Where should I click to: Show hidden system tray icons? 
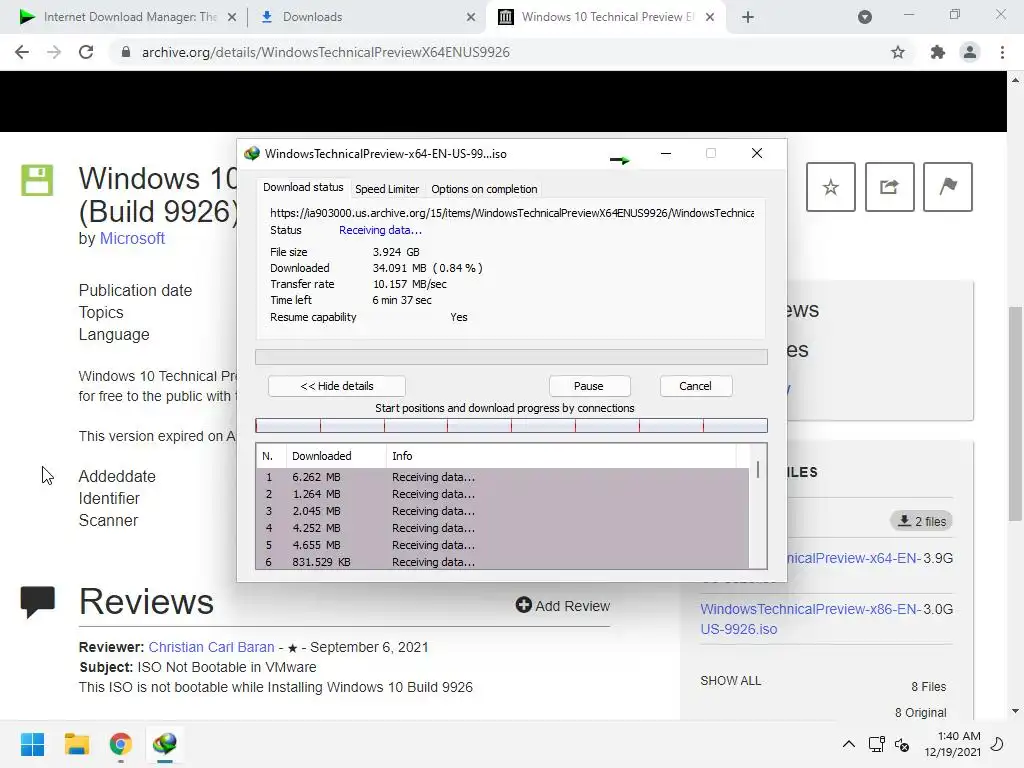point(848,744)
